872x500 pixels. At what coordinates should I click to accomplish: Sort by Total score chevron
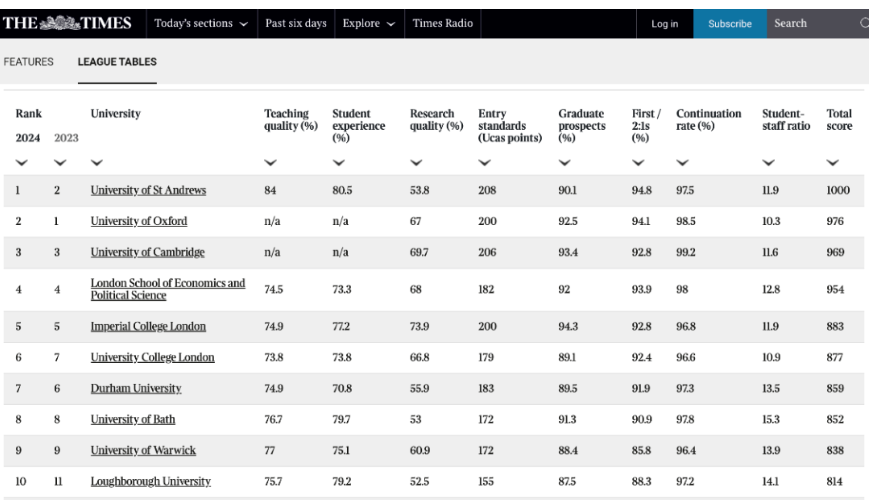[x=833, y=162]
